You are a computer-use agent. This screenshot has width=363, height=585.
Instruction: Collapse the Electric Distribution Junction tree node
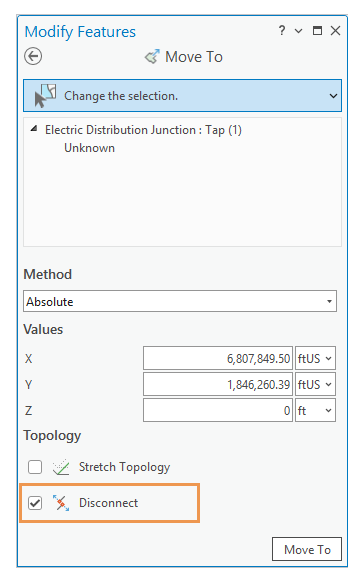pos(34,129)
